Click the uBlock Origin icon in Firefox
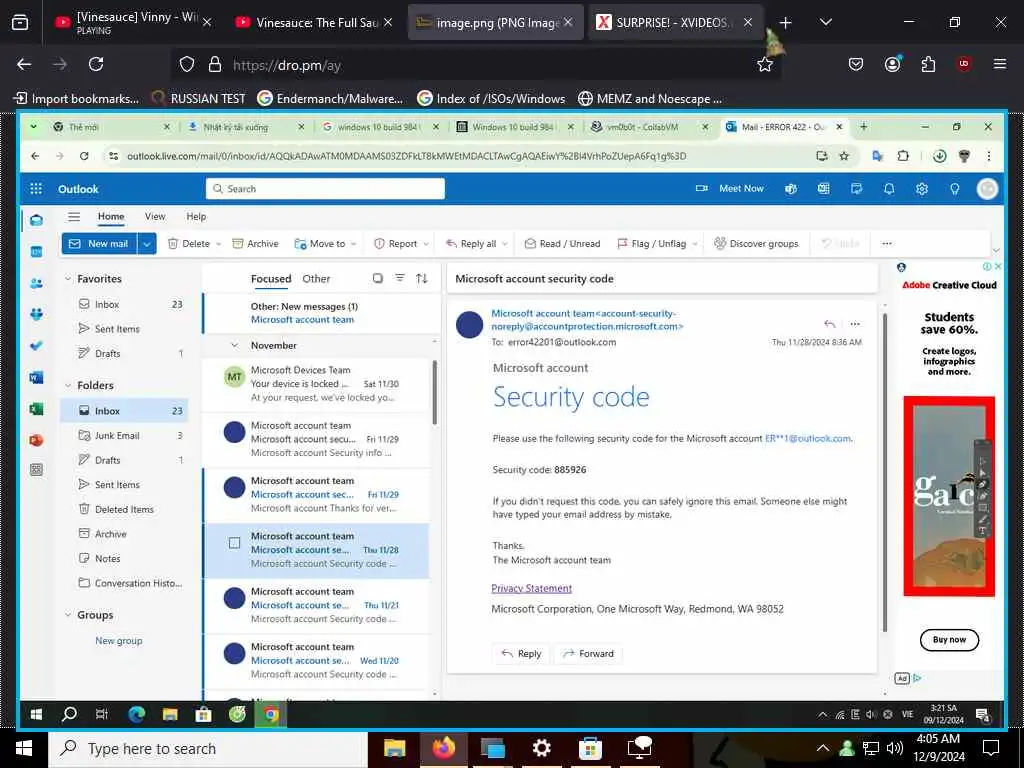Screen dimensions: 1024x768 tap(963, 64)
